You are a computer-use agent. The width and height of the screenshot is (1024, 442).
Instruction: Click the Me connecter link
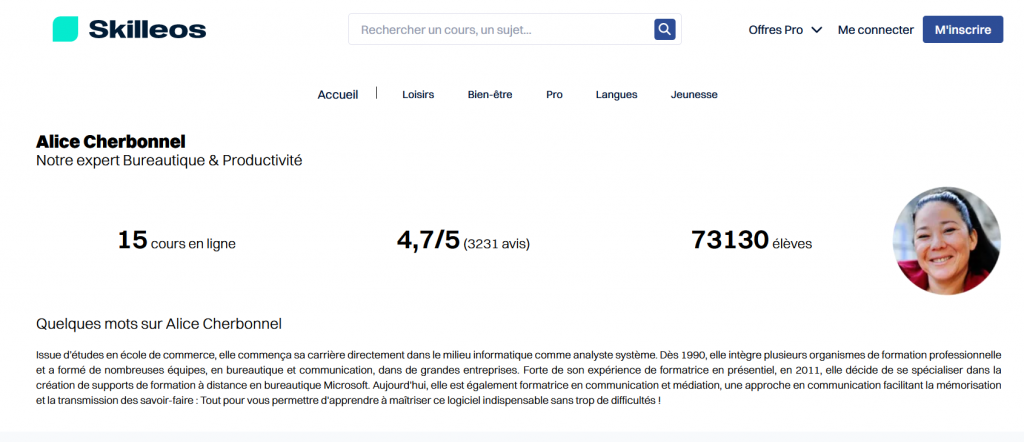point(875,30)
